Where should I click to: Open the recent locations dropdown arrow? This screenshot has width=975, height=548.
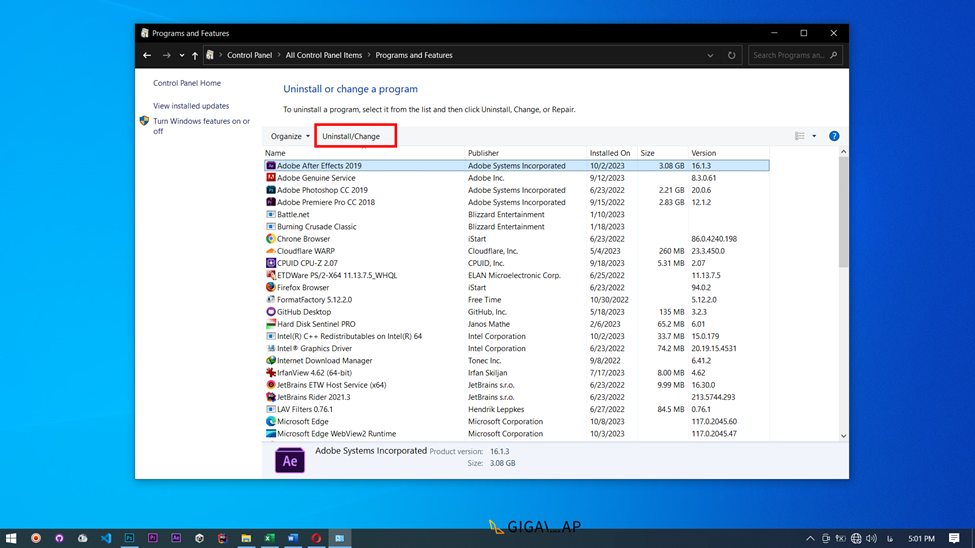(182, 55)
